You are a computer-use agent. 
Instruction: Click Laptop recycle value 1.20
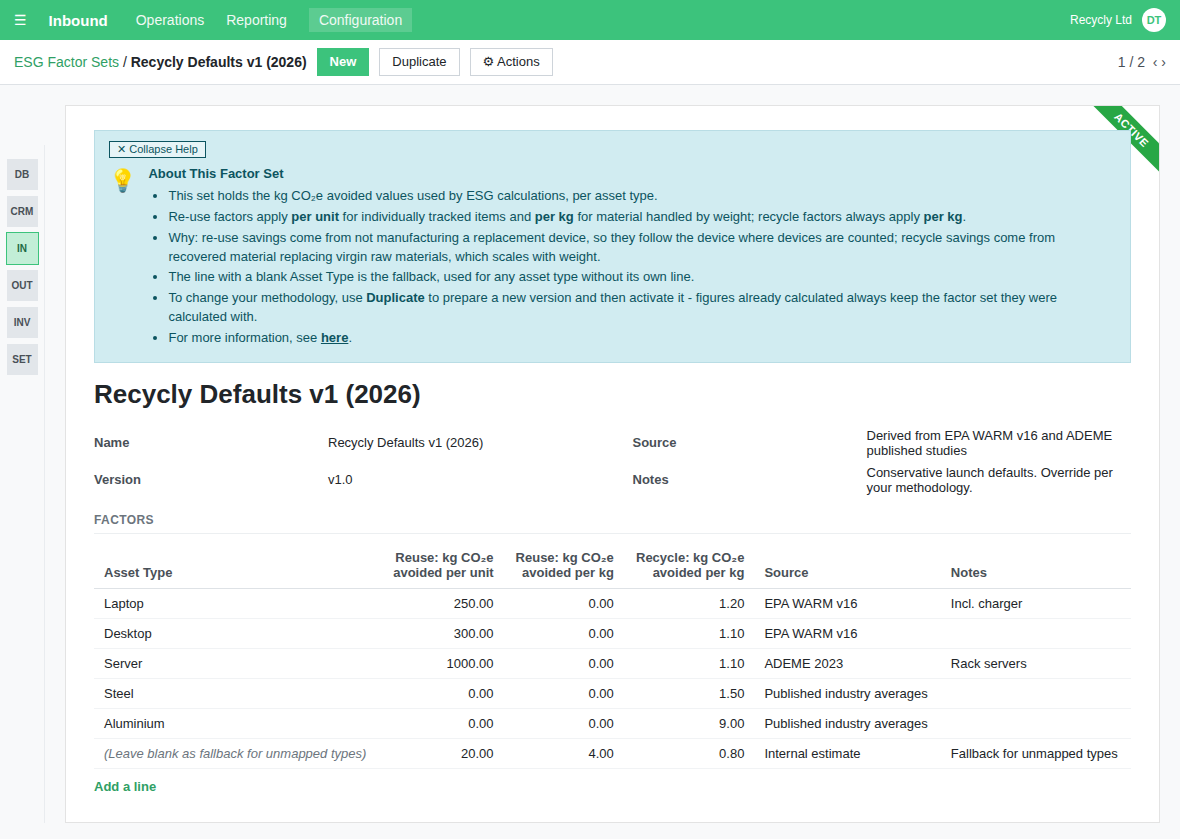click(731, 603)
